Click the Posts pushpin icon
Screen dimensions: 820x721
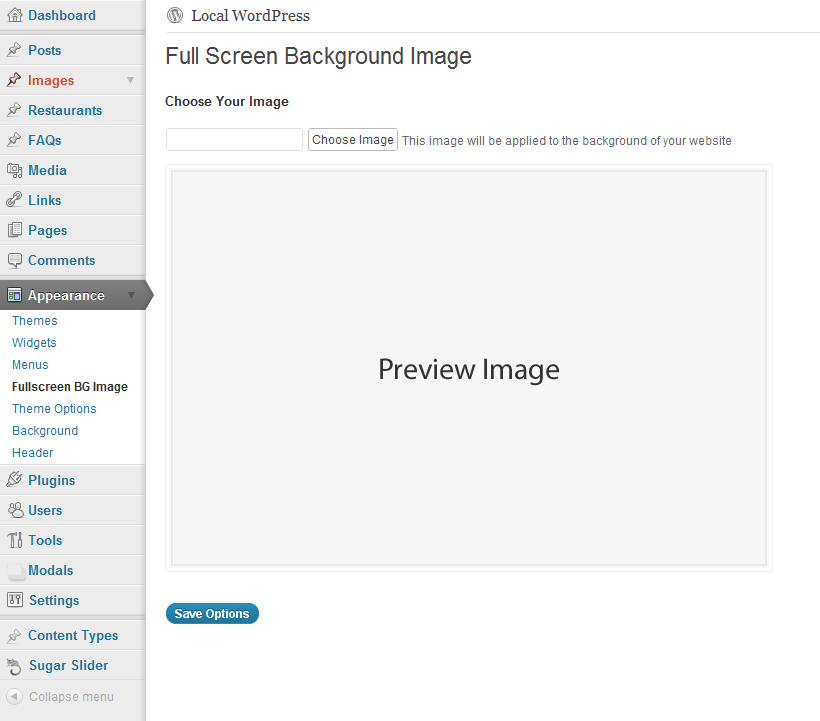(x=15, y=50)
